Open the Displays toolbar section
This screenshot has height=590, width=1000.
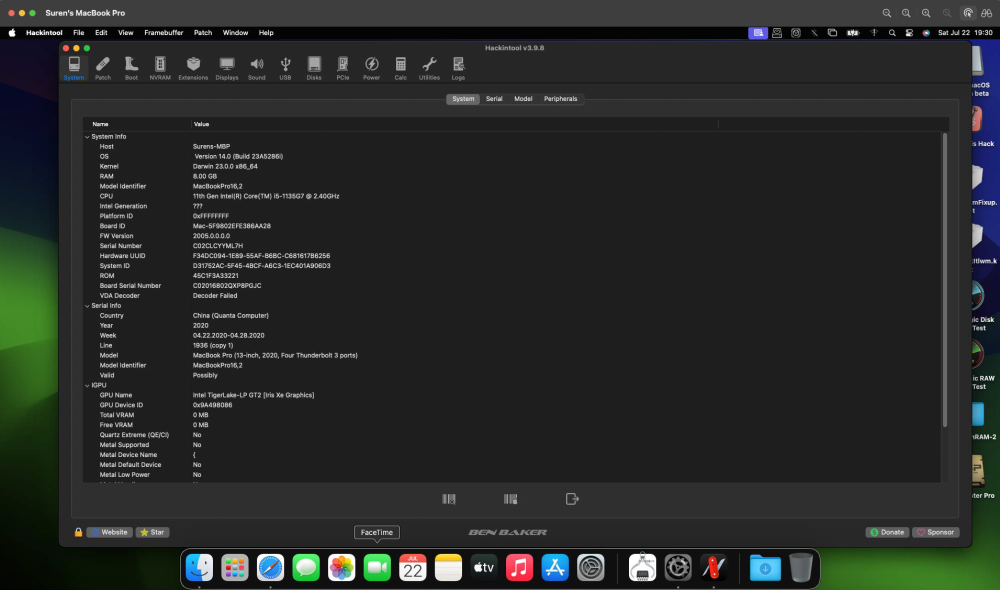pyautogui.click(x=226, y=68)
